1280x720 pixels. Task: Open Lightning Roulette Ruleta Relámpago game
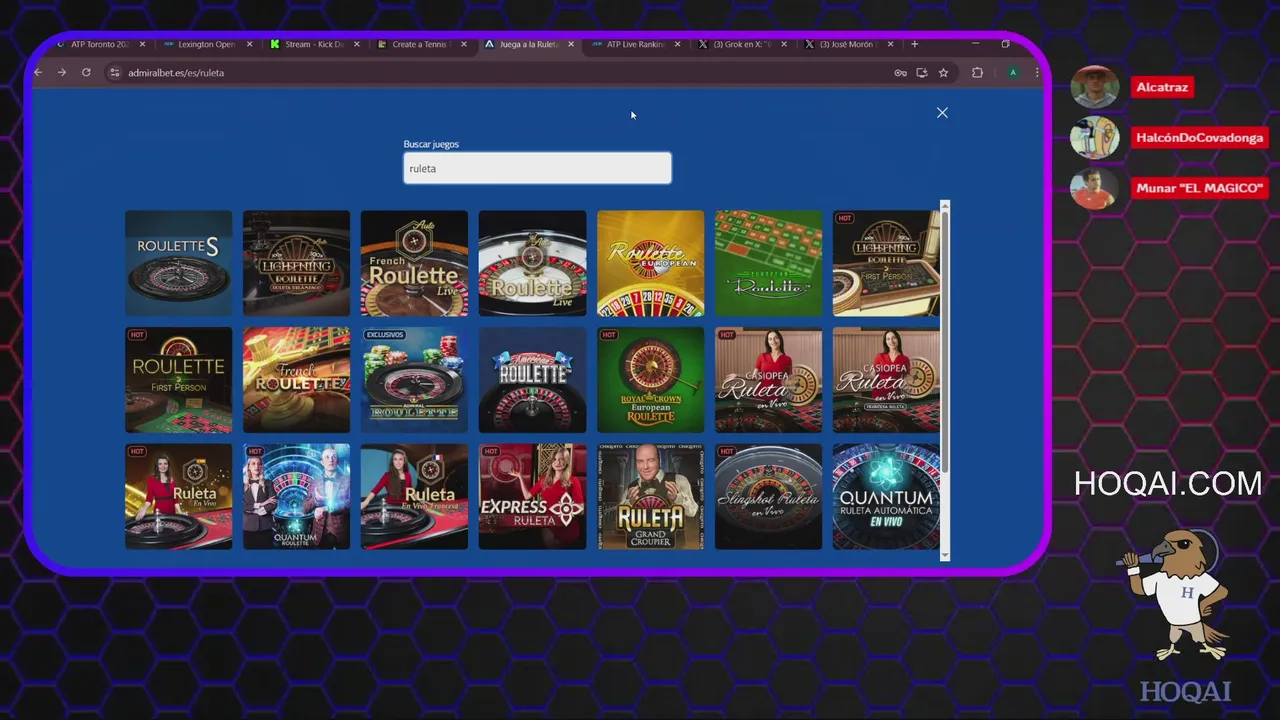coord(296,263)
